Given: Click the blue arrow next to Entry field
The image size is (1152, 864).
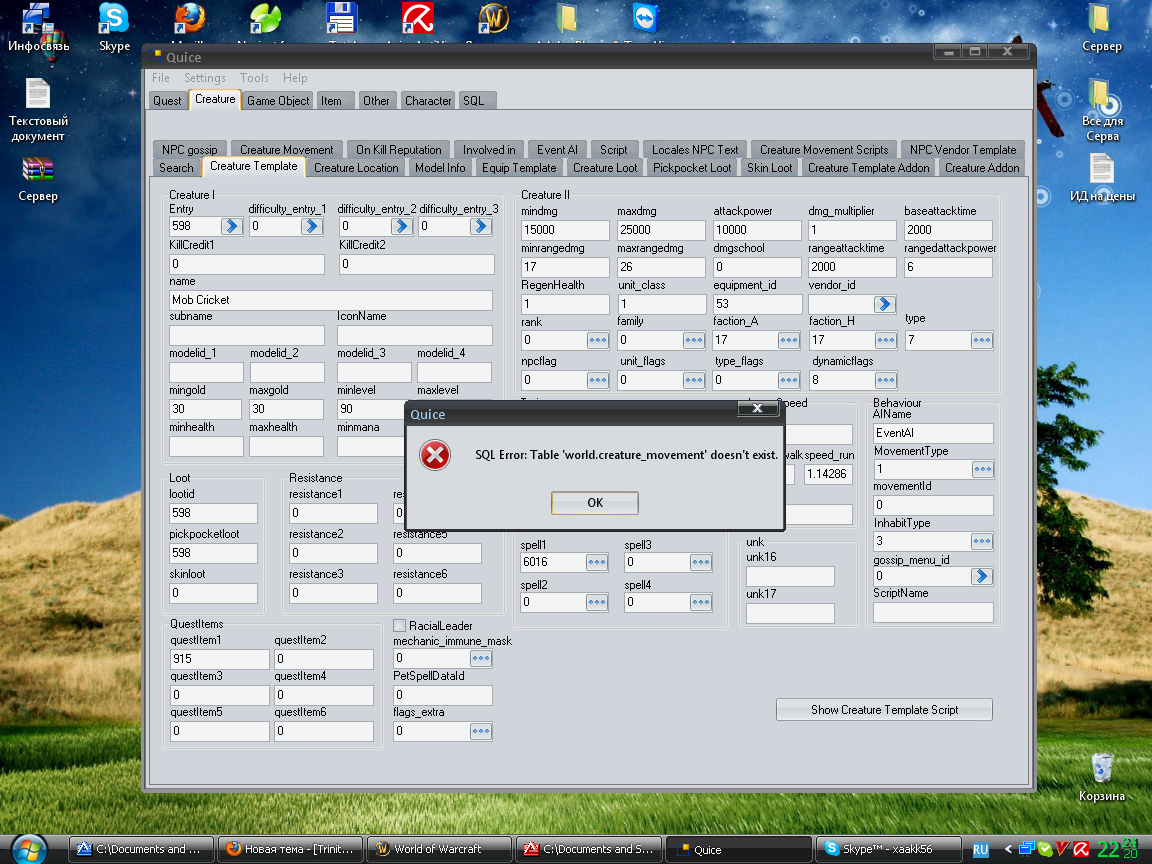Looking at the screenshot, I should 231,226.
